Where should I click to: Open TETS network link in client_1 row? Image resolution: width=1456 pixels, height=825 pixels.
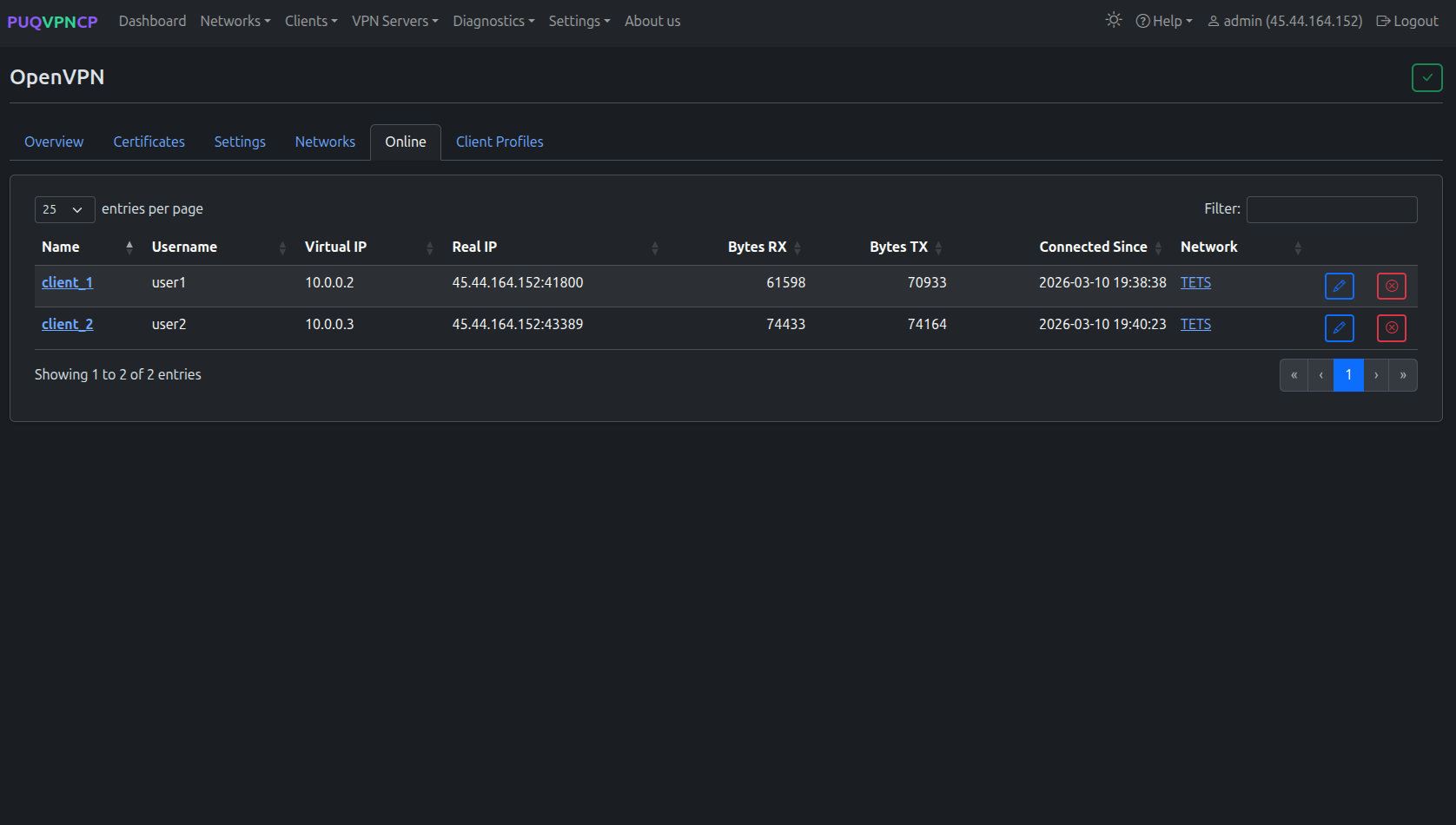point(1195,282)
